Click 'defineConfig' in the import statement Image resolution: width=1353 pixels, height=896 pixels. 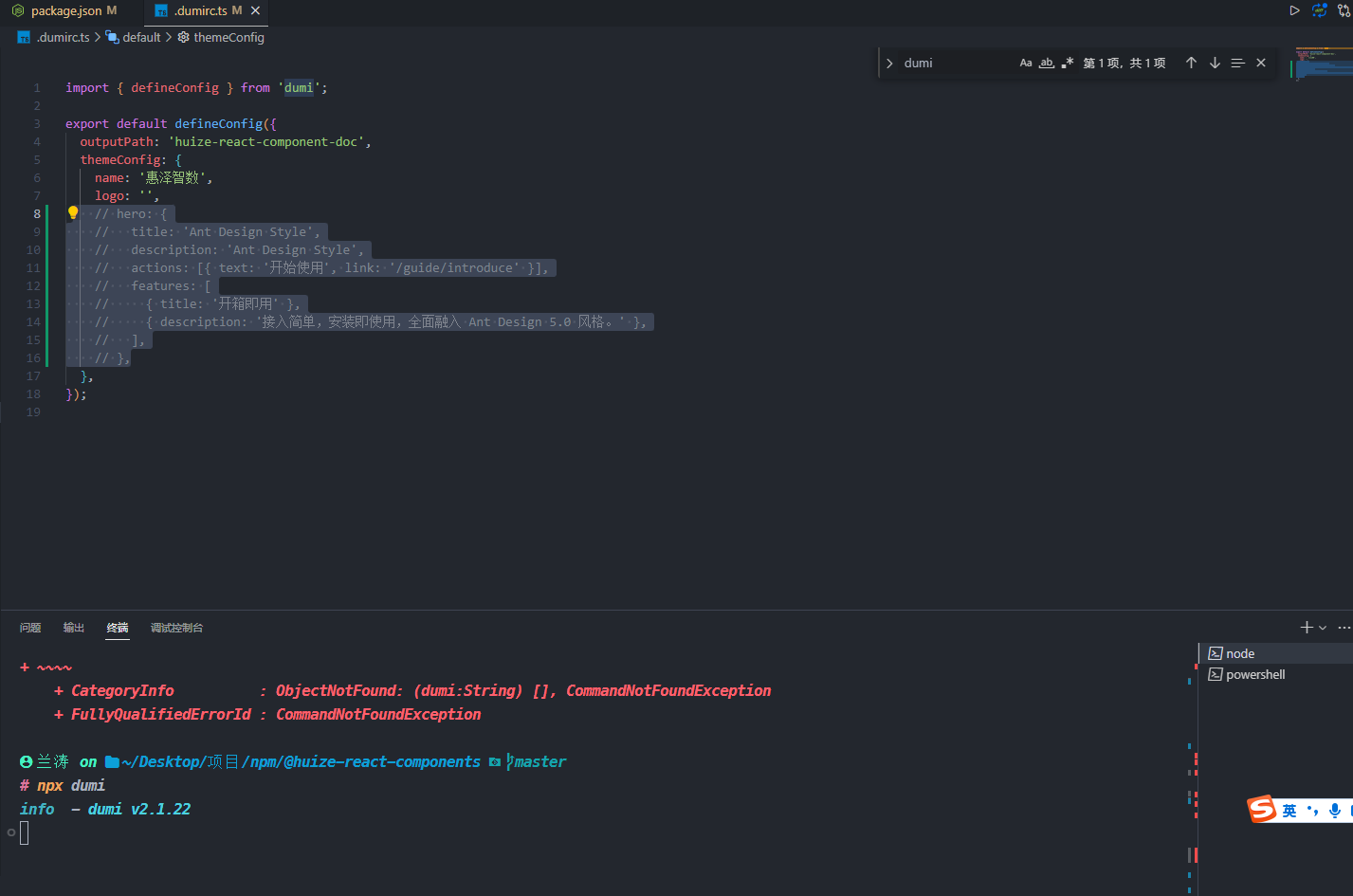175,87
